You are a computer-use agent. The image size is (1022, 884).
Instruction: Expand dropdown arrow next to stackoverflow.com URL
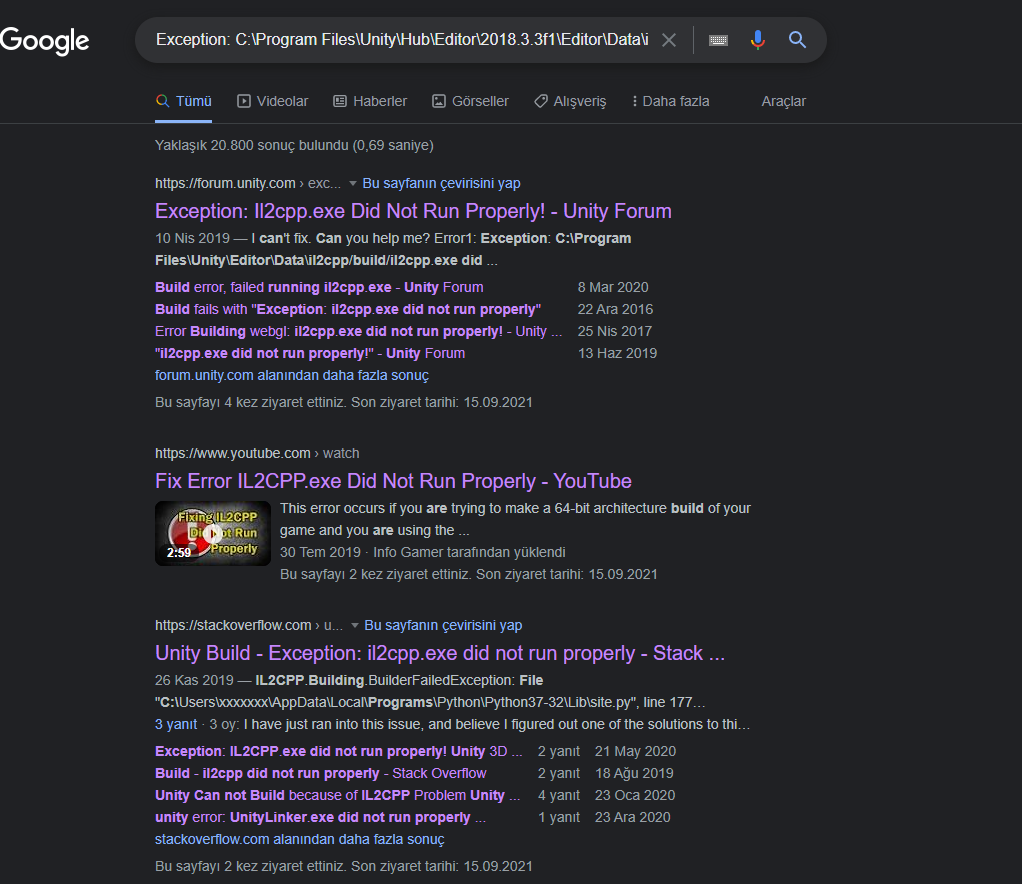pos(355,626)
